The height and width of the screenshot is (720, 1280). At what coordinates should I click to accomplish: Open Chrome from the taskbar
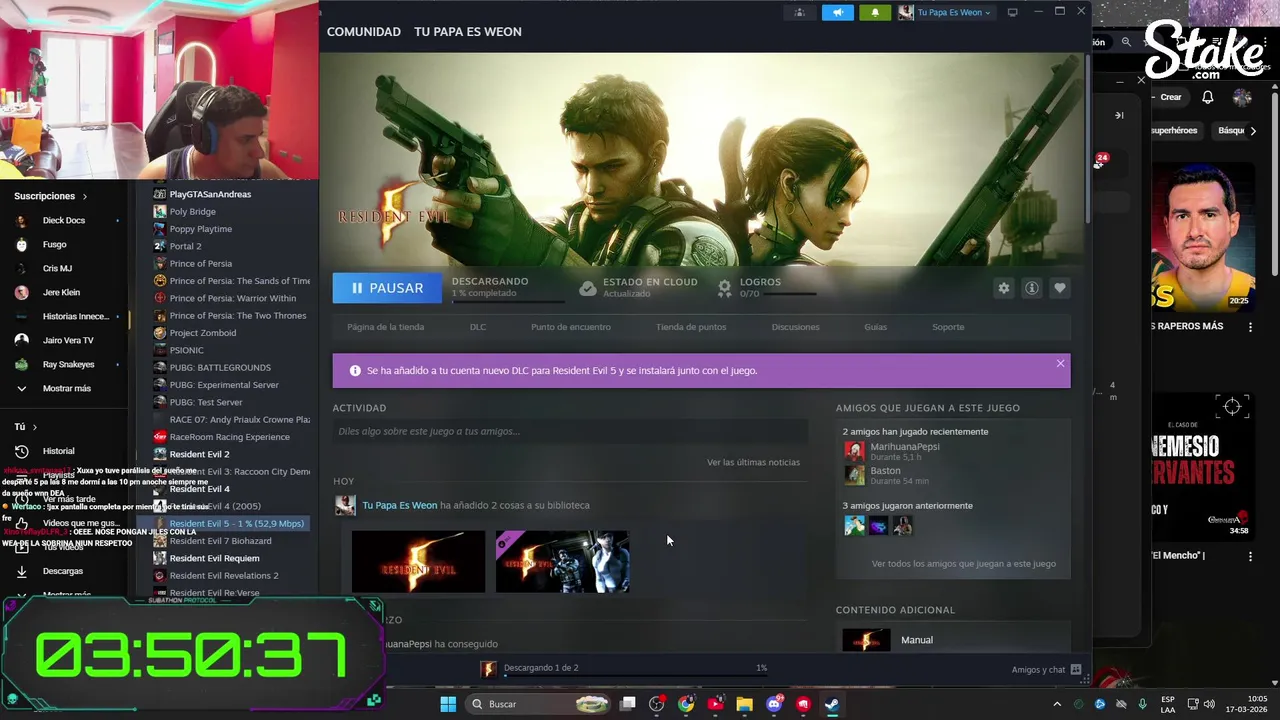click(x=686, y=704)
